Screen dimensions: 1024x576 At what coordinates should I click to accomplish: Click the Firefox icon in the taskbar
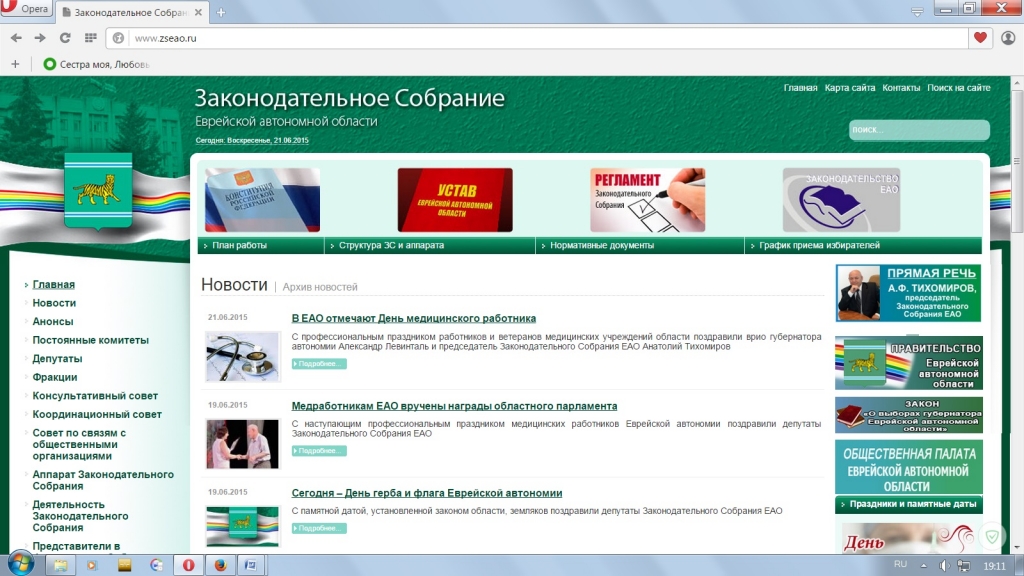click(219, 565)
